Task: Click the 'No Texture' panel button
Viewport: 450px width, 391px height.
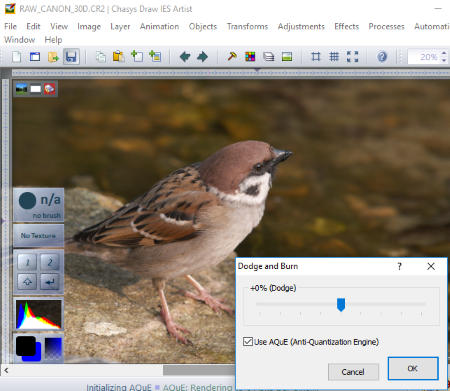Action: [39, 236]
